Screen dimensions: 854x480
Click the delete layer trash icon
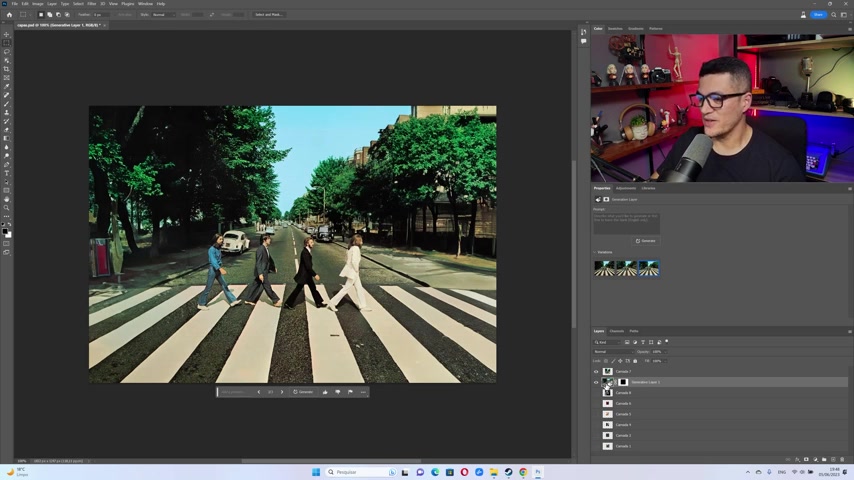coord(842,459)
